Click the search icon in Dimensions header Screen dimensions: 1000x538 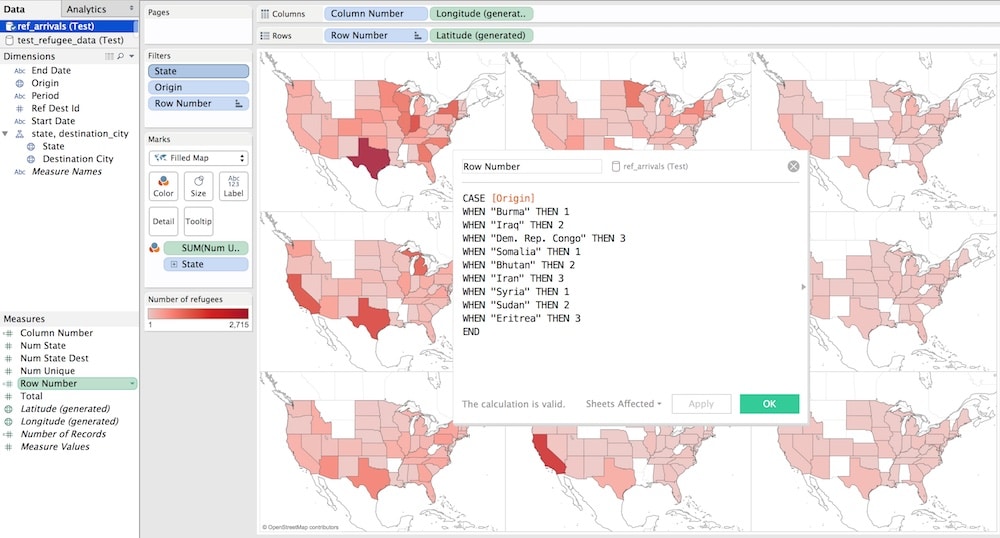click(x=121, y=57)
